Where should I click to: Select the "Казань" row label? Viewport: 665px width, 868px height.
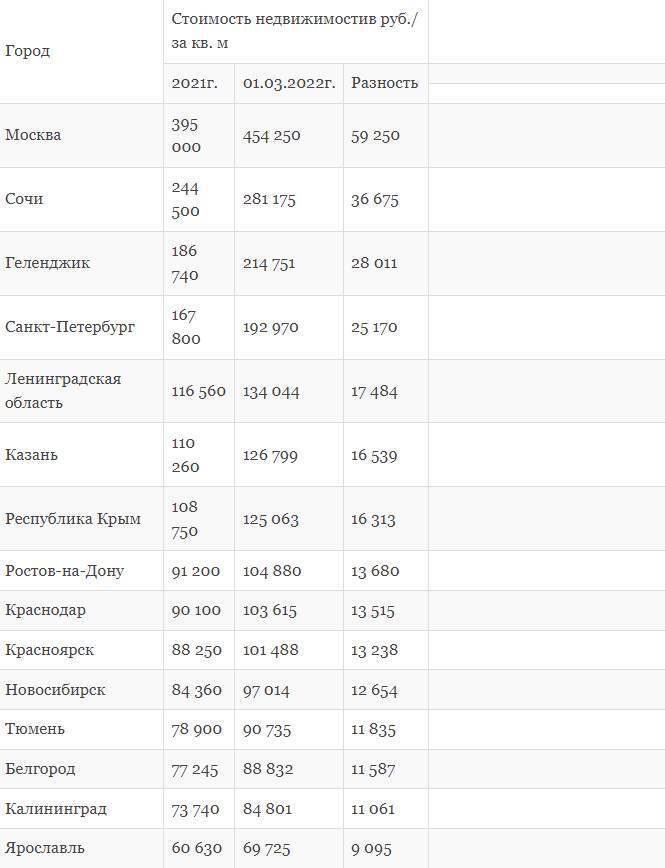coord(32,455)
